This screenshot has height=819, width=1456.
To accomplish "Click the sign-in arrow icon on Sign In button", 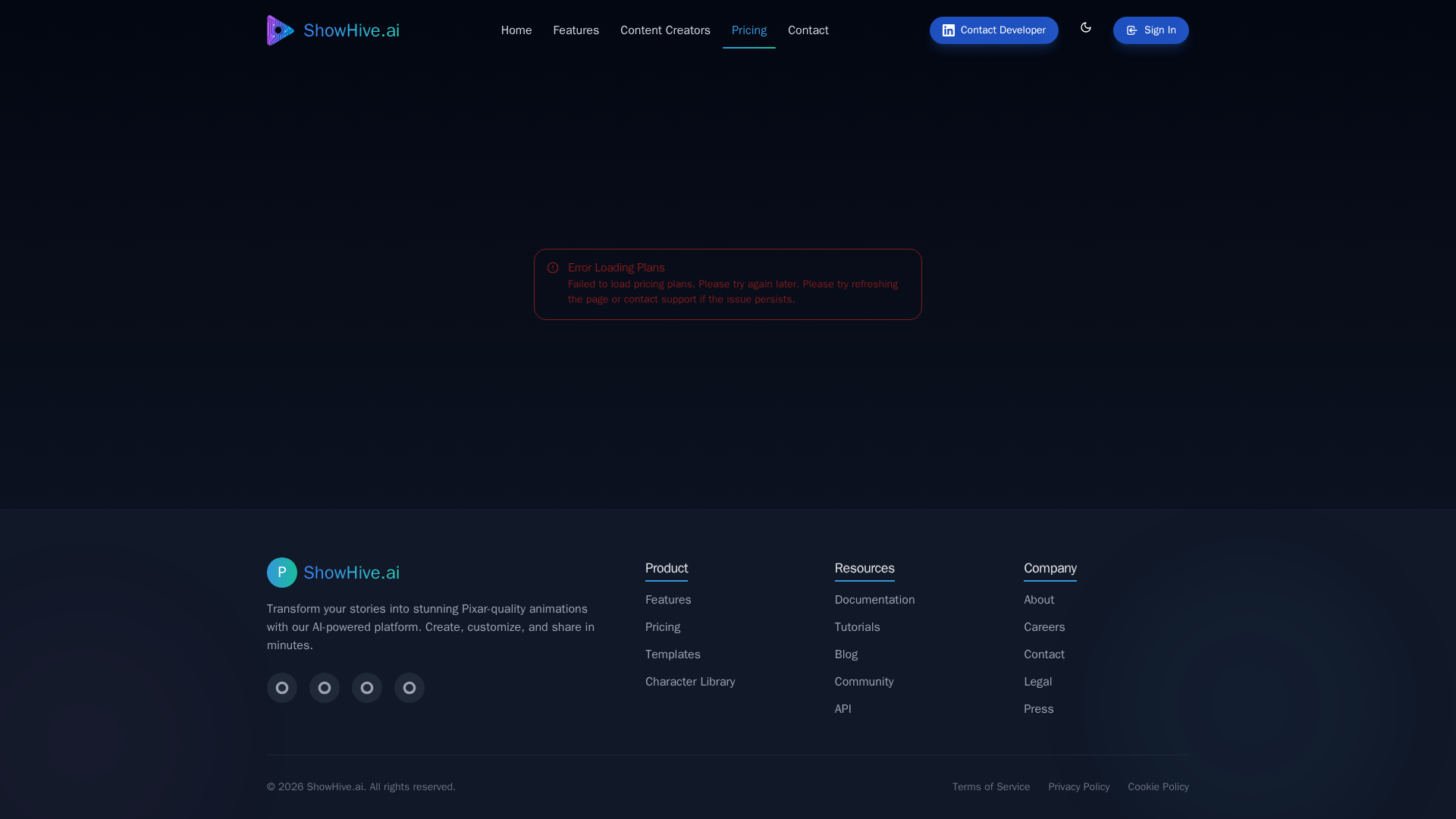I will [x=1131, y=30].
